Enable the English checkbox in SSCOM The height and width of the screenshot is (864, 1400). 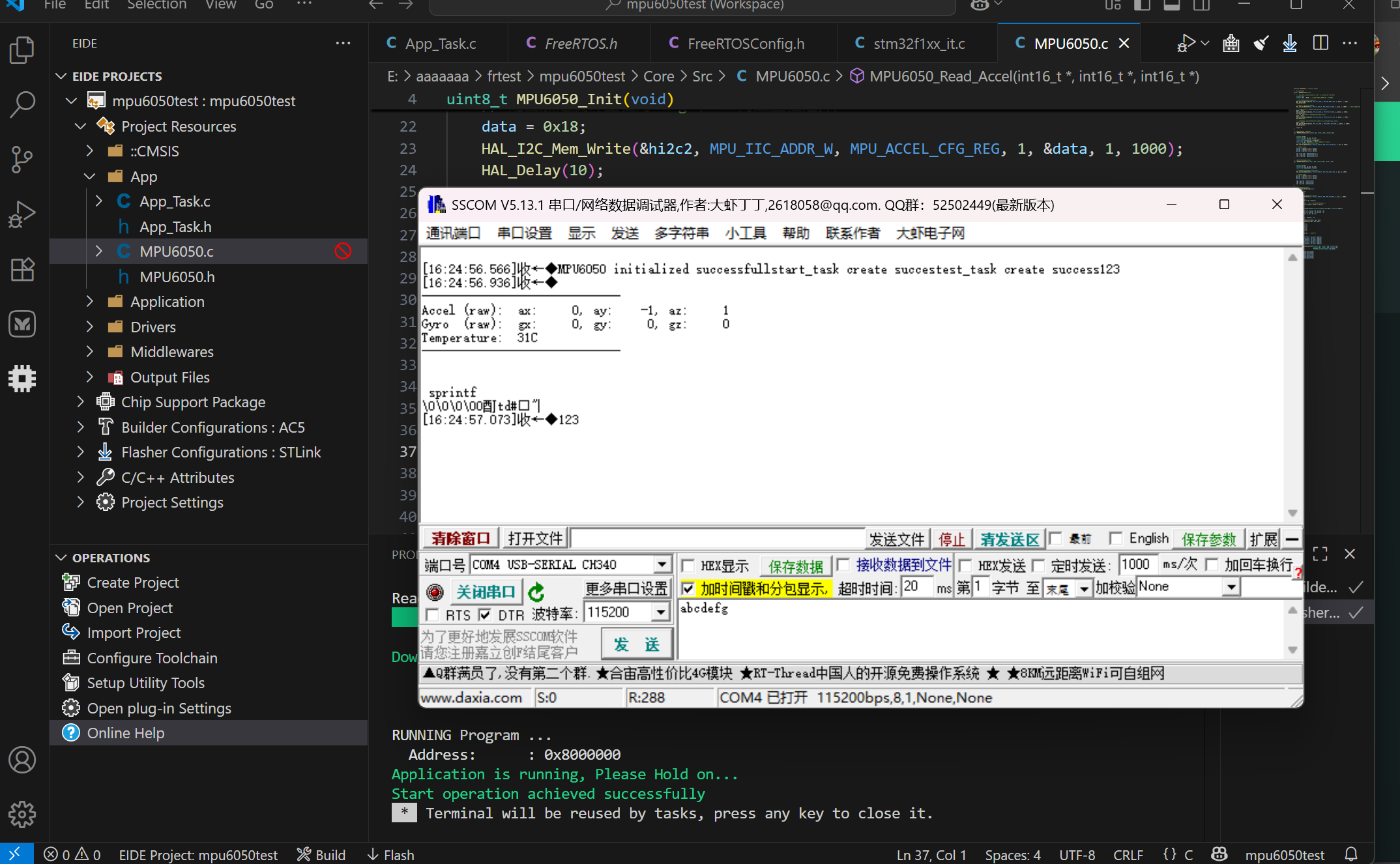pos(1116,538)
